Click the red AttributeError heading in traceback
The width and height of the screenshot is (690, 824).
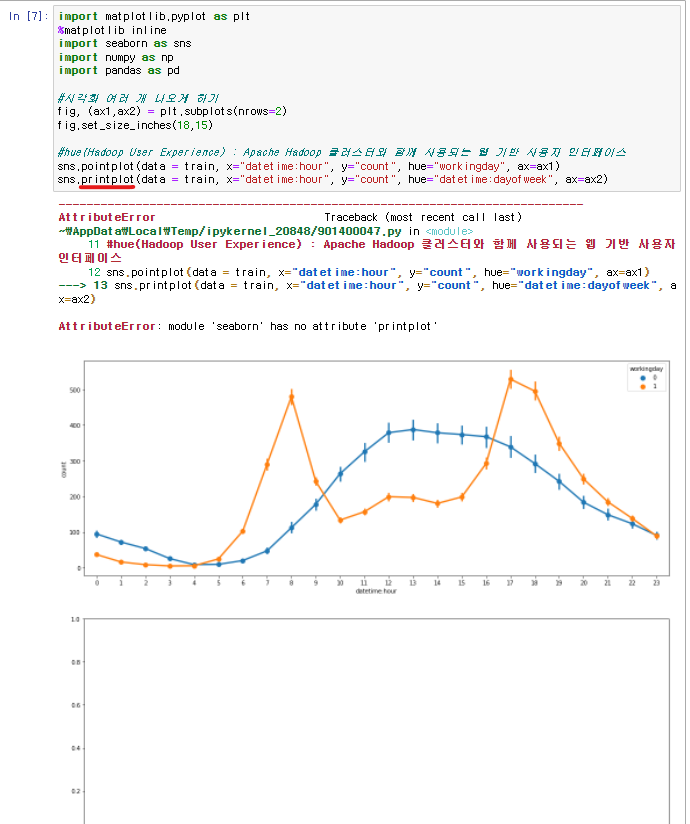click(x=107, y=217)
